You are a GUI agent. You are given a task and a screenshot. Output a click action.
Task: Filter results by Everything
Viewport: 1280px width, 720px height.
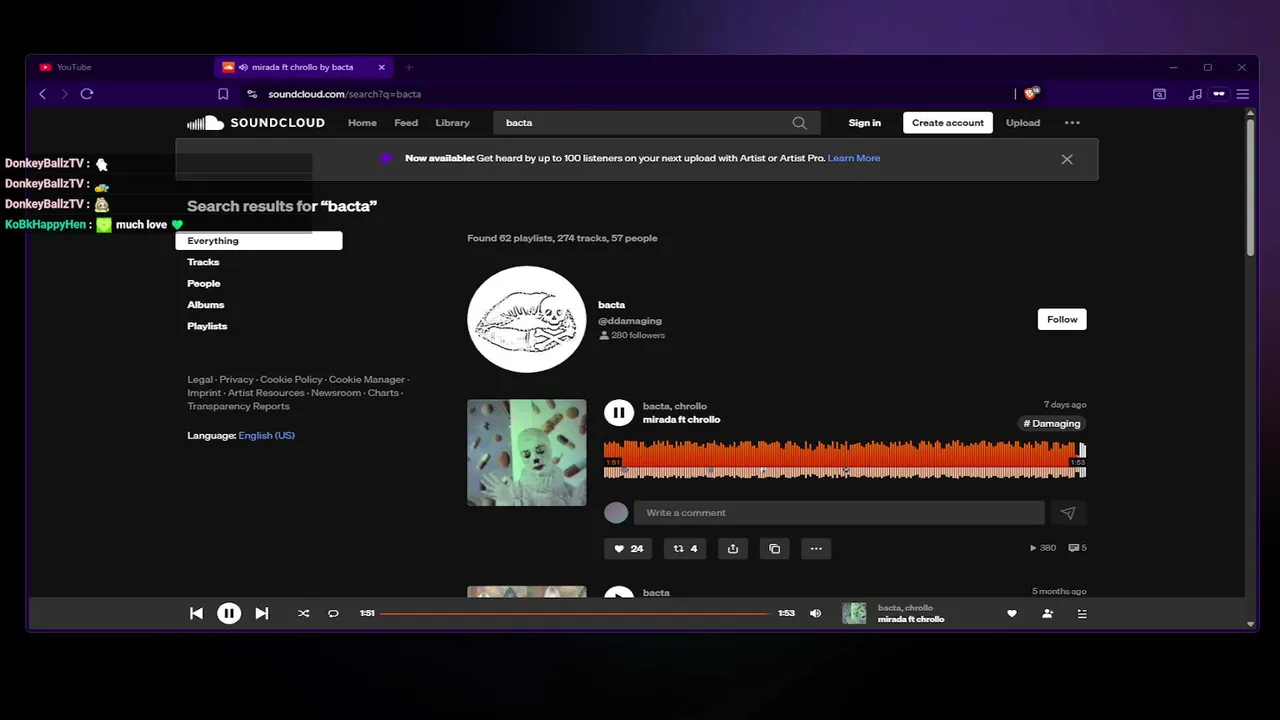point(259,241)
